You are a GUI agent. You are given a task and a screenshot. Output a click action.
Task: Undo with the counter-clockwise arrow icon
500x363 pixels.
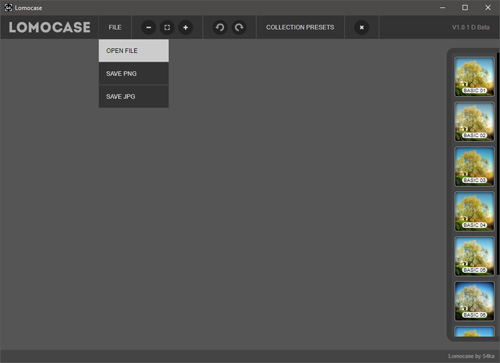220,27
